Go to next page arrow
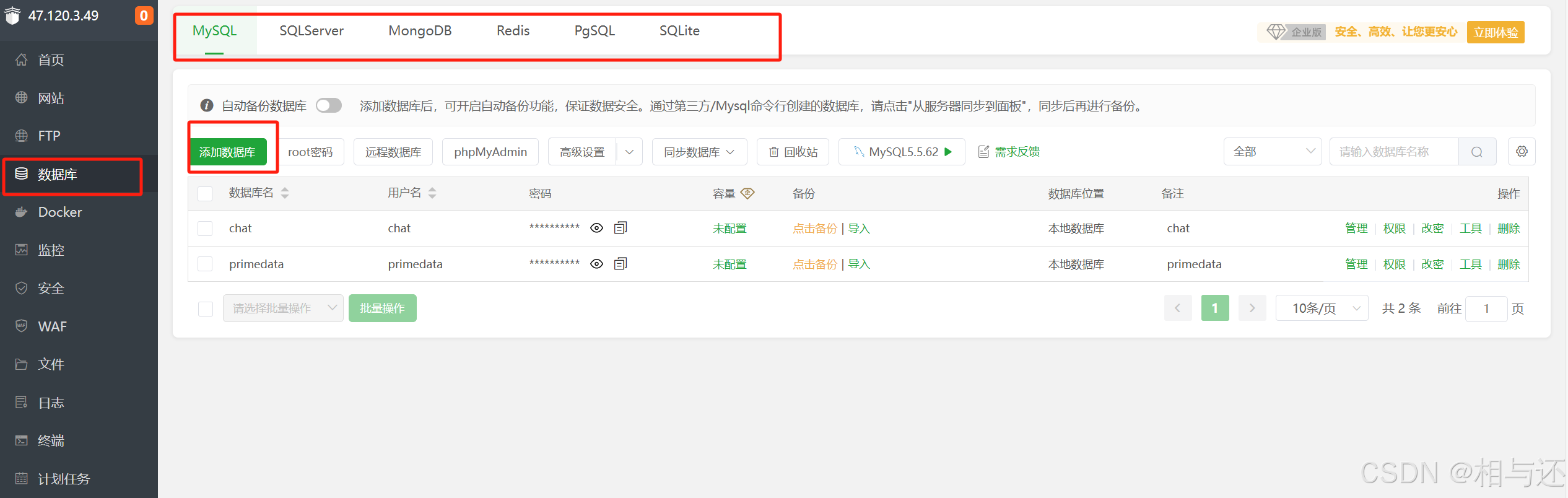Image resolution: width=1568 pixels, height=498 pixels. pyautogui.click(x=1252, y=308)
